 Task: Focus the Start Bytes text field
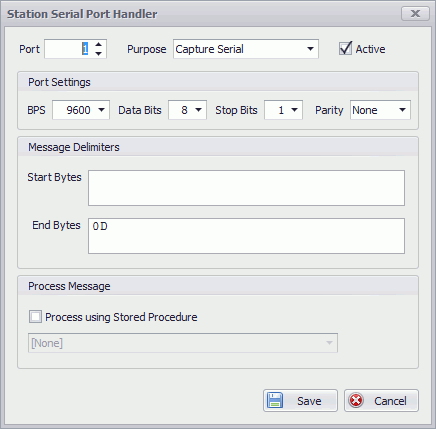pos(246,188)
